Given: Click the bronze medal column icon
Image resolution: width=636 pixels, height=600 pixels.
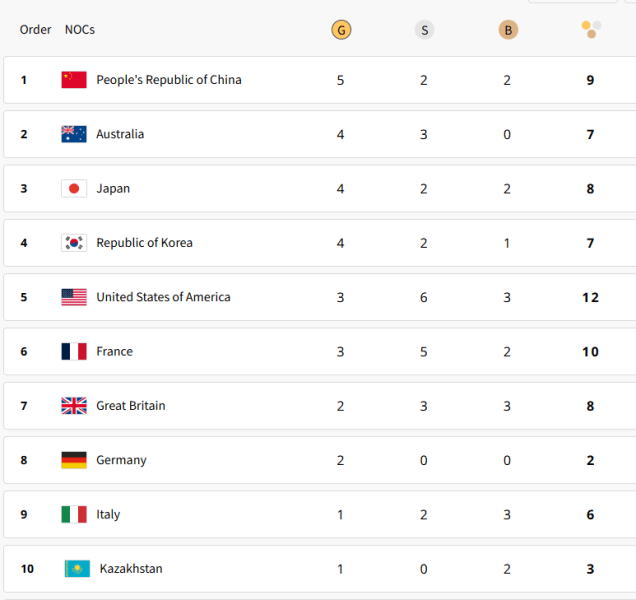Looking at the screenshot, I should pyautogui.click(x=508, y=30).
